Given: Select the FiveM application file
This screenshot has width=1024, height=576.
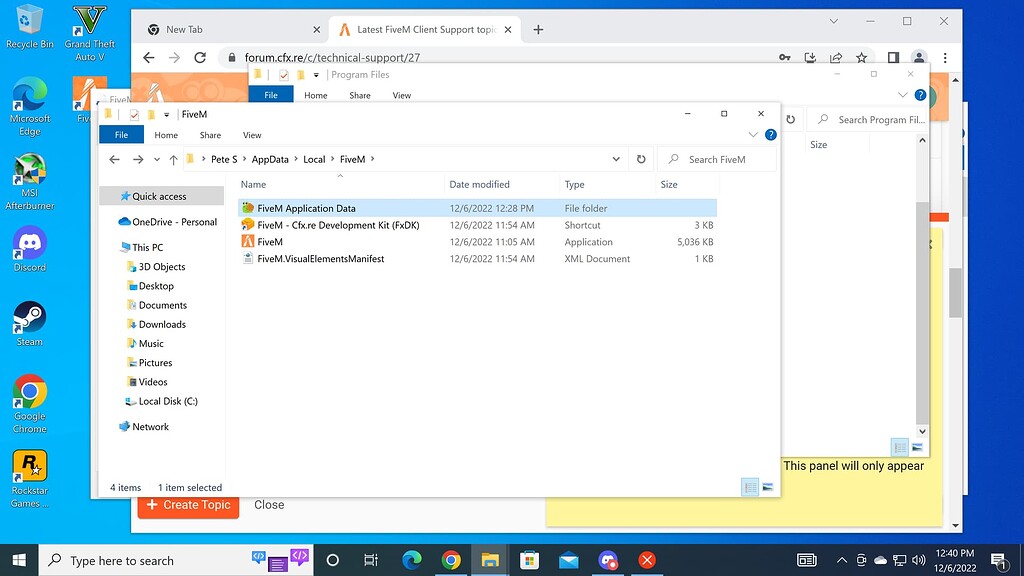Looking at the screenshot, I should (x=270, y=242).
